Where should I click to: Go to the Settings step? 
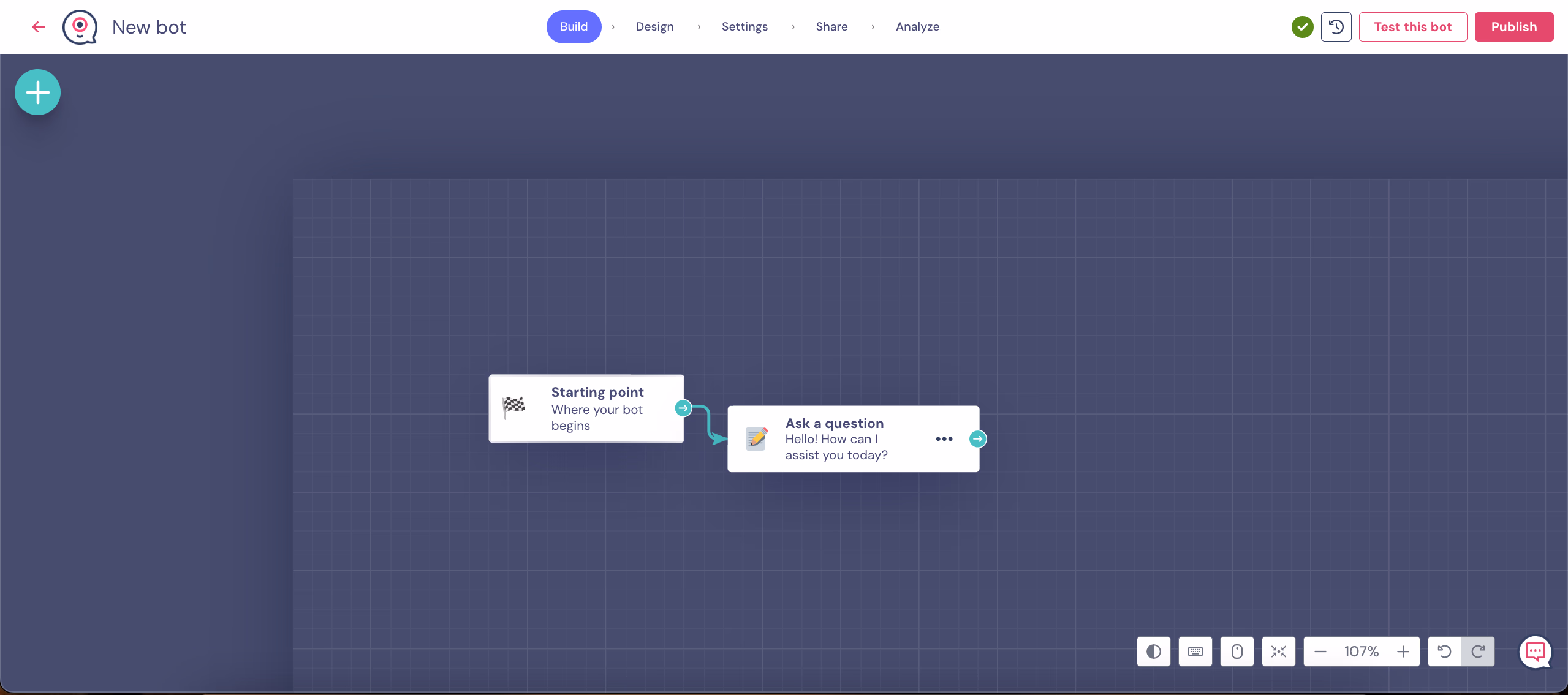pyautogui.click(x=744, y=27)
